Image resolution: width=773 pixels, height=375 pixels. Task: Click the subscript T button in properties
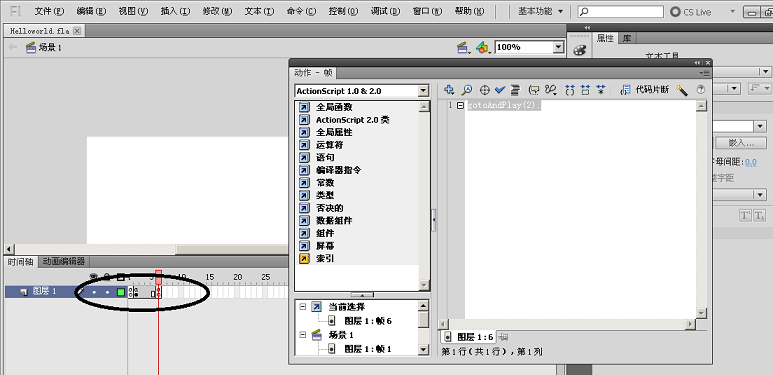pos(759,215)
